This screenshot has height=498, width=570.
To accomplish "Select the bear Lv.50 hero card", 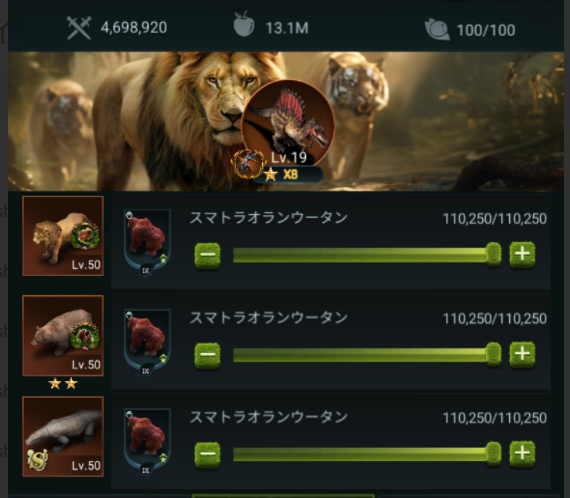I will click(x=63, y=336).
